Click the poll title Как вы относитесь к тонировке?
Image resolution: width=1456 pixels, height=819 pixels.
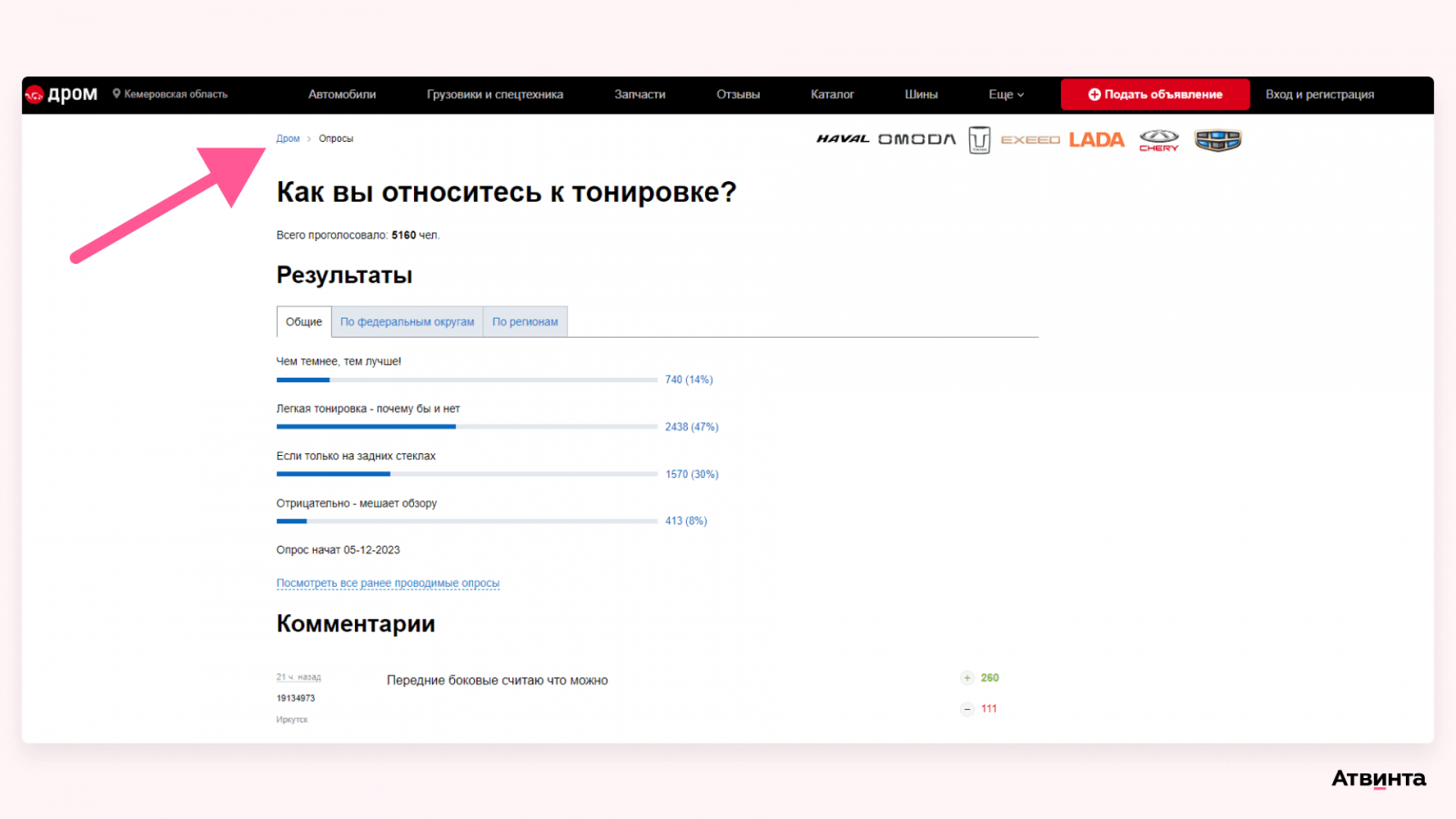pyautogui.click(x=506, y=193)
